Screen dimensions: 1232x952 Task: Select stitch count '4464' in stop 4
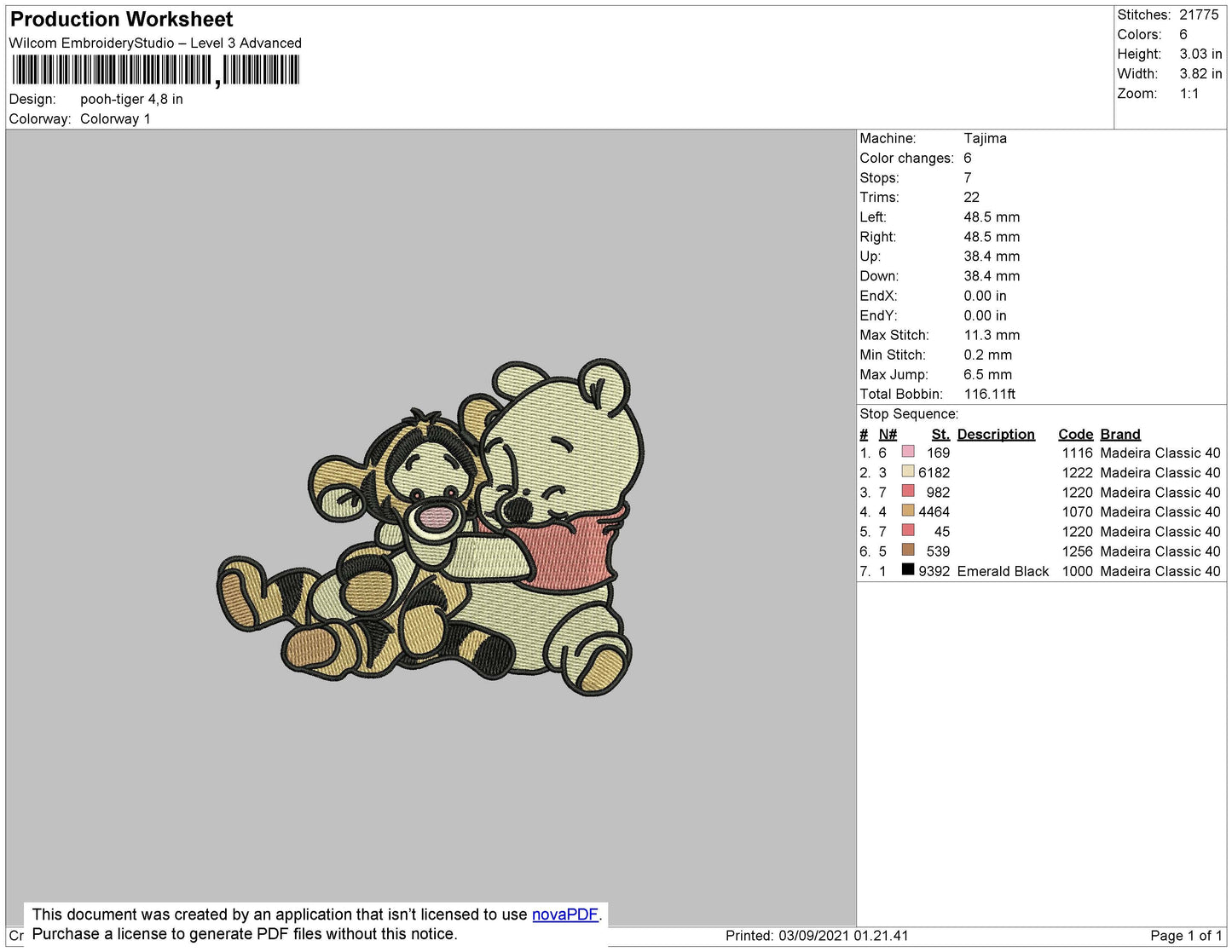click(x=934, y=511)
